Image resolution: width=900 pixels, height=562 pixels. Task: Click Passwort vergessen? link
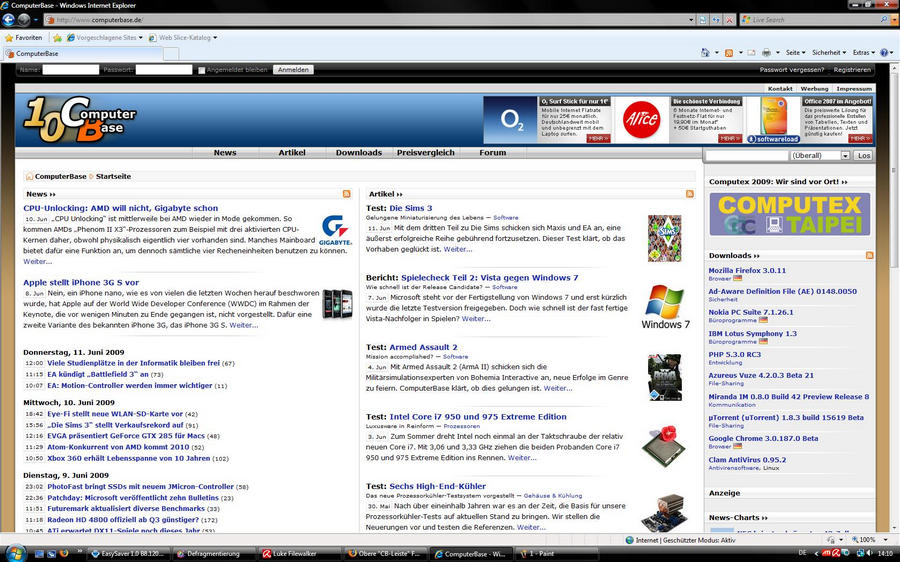tap(792, 70)
